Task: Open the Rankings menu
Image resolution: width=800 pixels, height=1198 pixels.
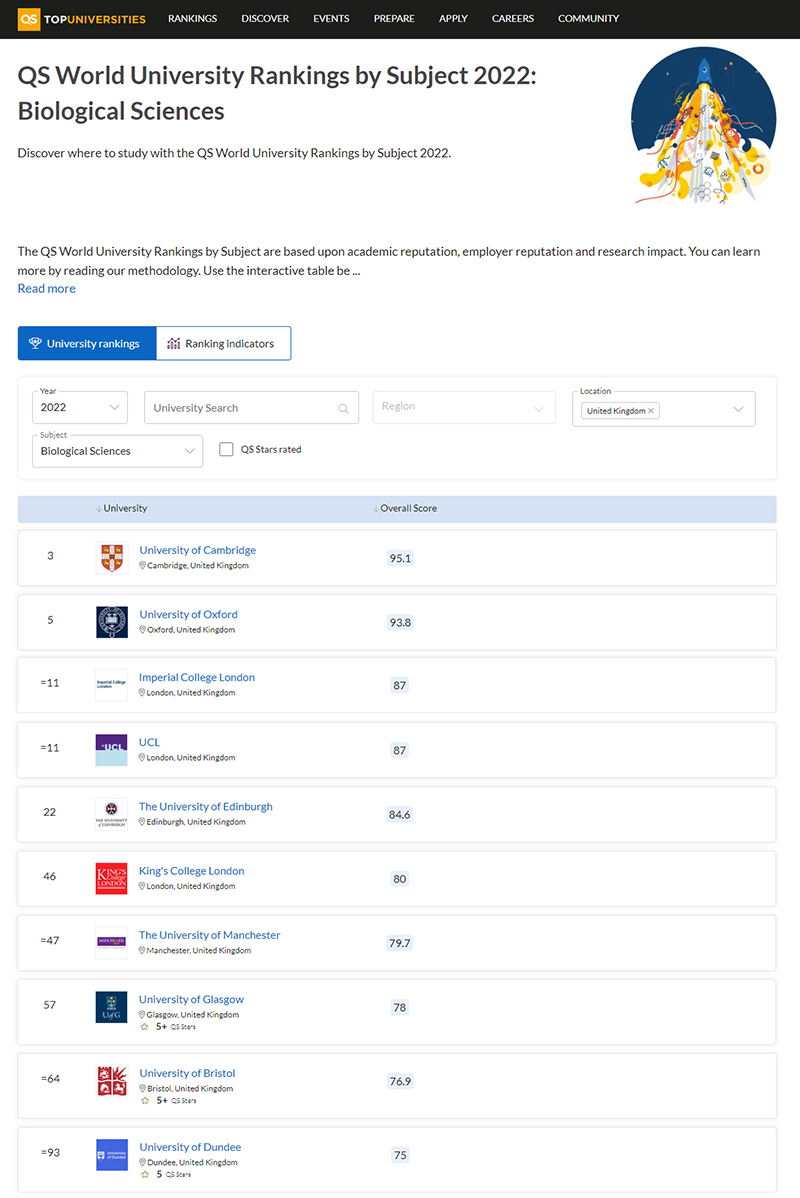Action: click(x=193, y=18)
